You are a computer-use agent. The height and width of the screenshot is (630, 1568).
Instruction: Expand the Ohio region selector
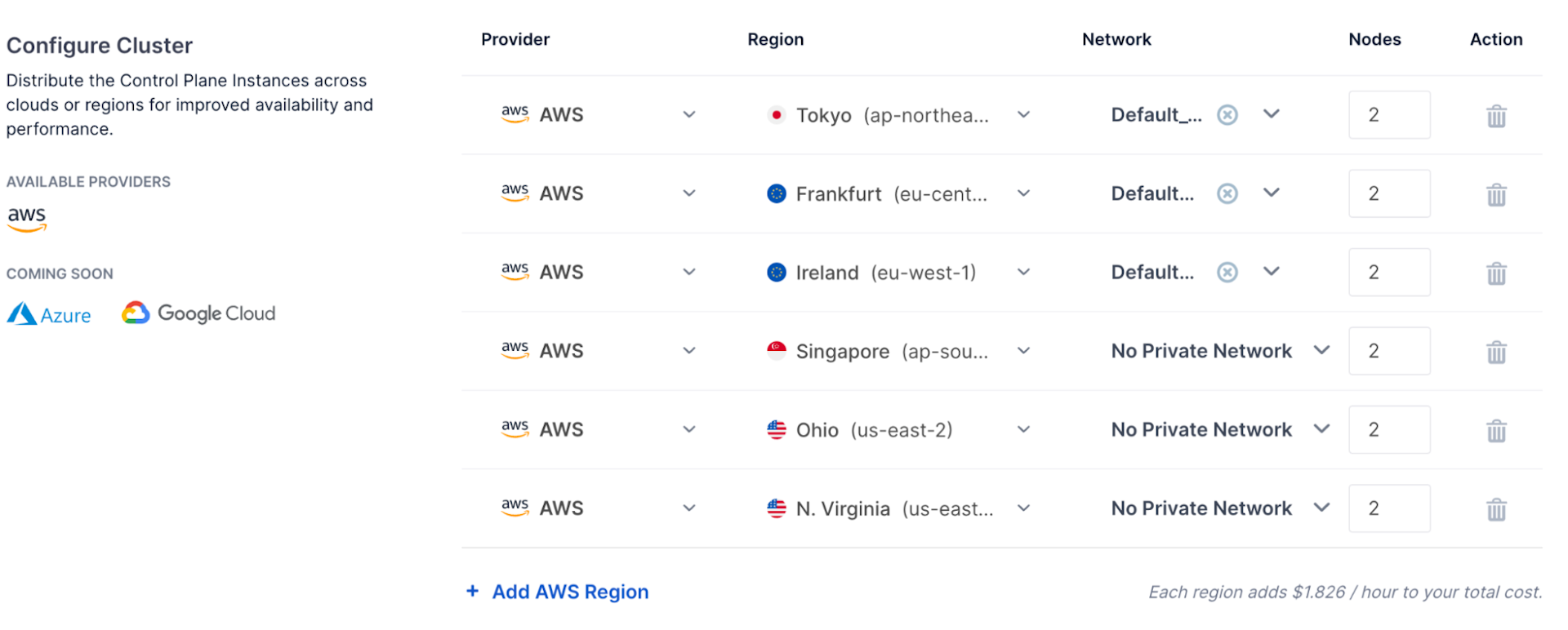(x=1023, y=430)
